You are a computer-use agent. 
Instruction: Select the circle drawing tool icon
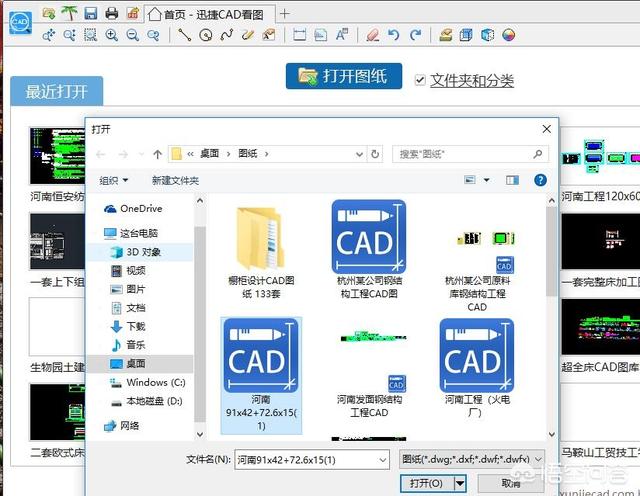point(206,35)
